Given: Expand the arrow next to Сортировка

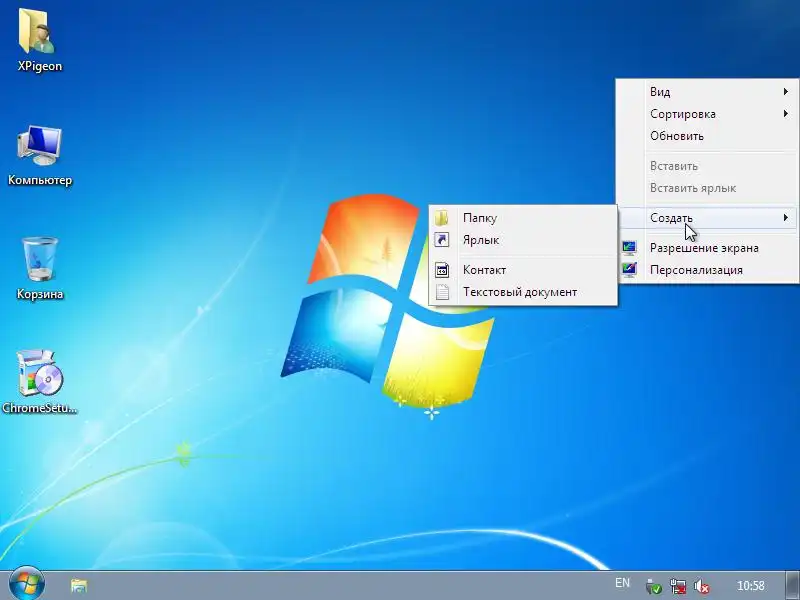Looking at the screenshot, I should 786,114.
